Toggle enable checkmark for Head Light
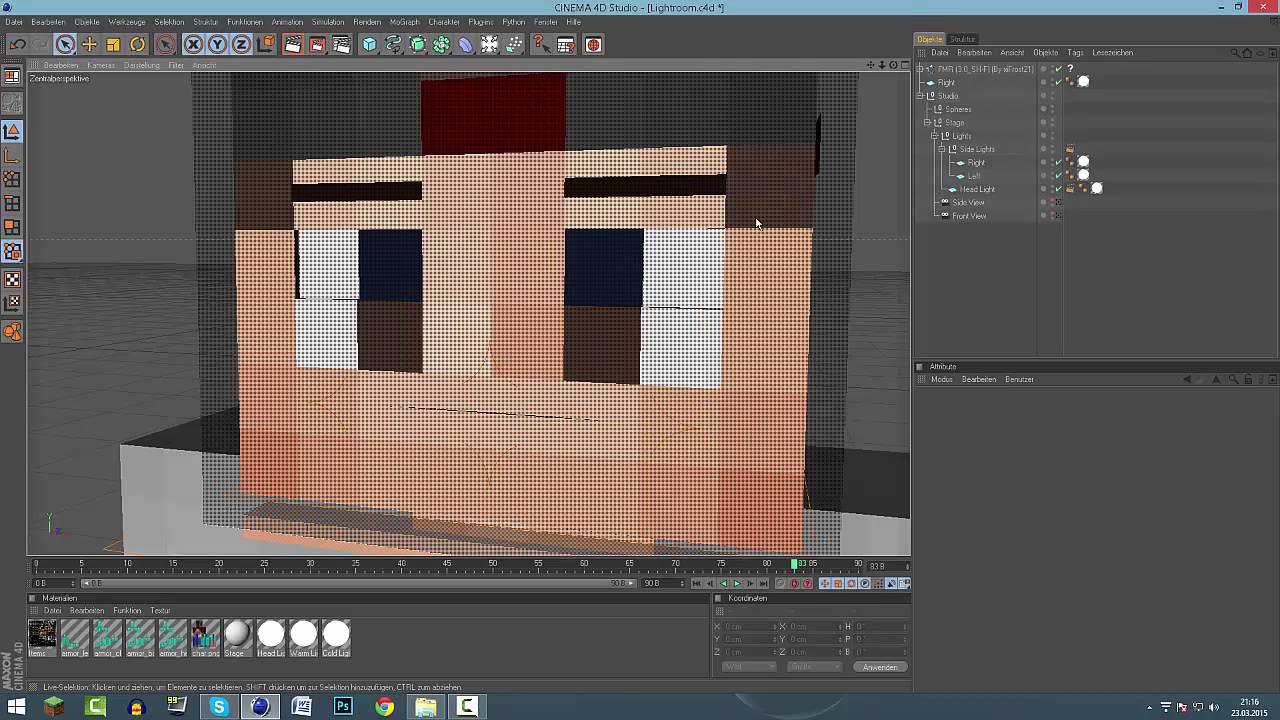Viewport: 1280px width, 720px height. pos(1058,189)
